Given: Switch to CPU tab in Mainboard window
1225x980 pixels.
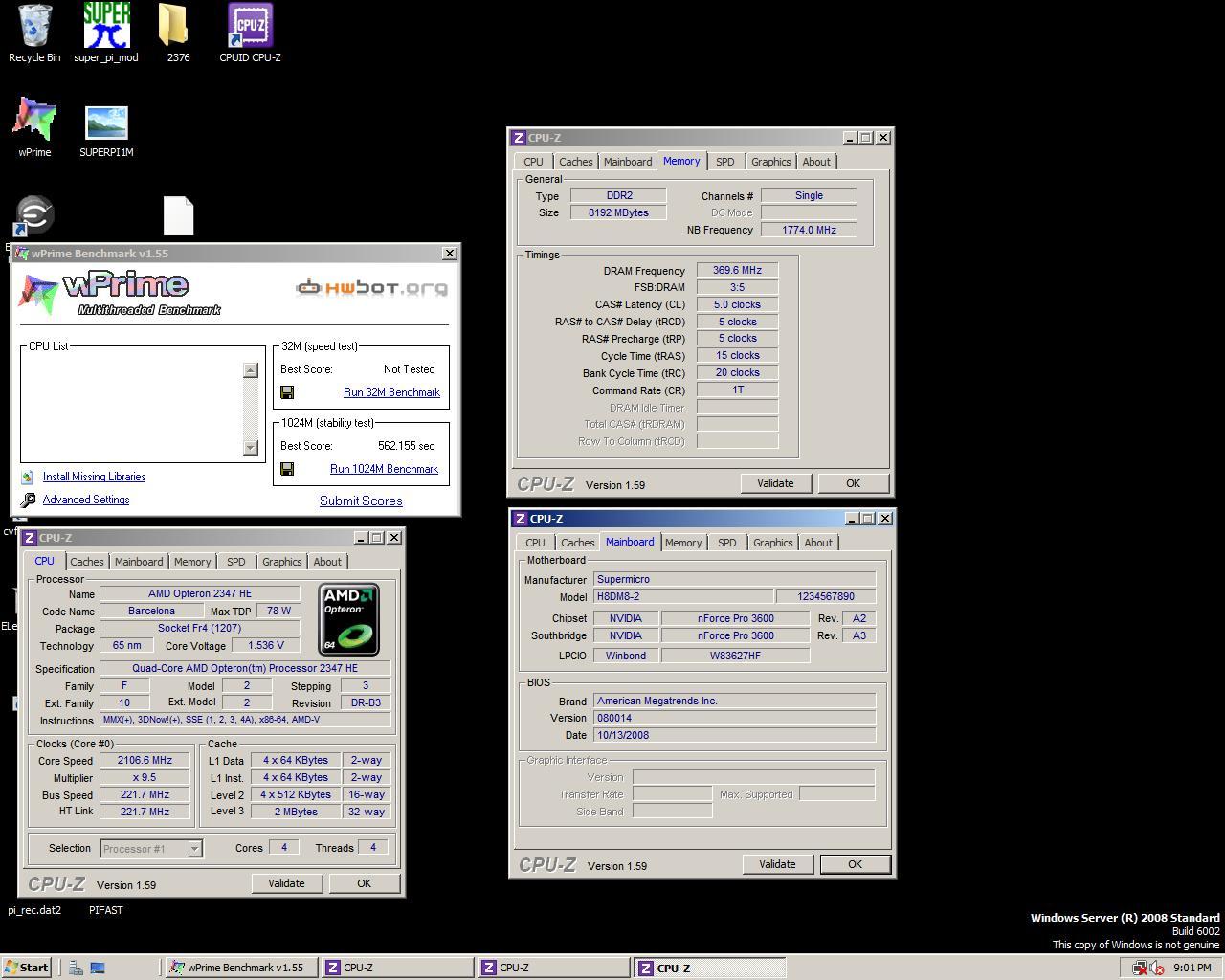Looking at the screenshot, I should [535, 543].
